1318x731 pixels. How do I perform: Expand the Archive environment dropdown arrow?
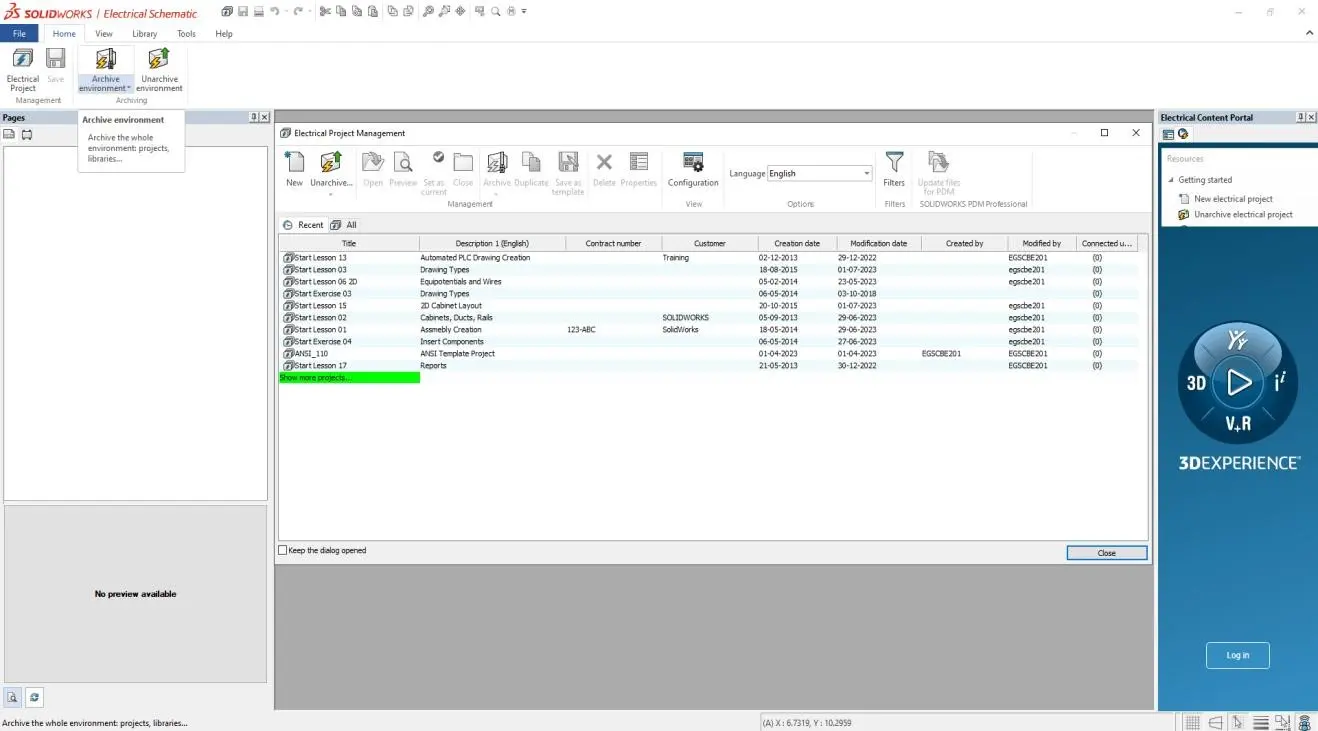coord(127,88)
